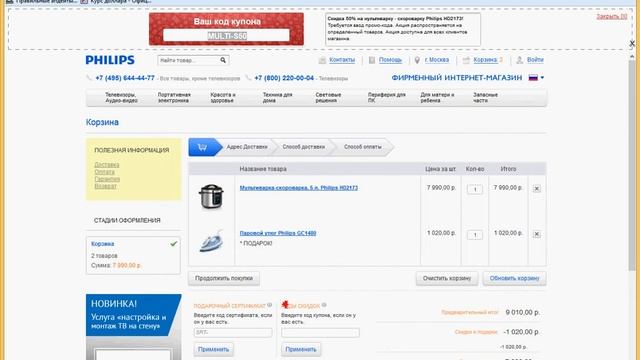Open the Портативная электроника menu
The height and width of the screenshot is (360, 640).
coord(174,98)
